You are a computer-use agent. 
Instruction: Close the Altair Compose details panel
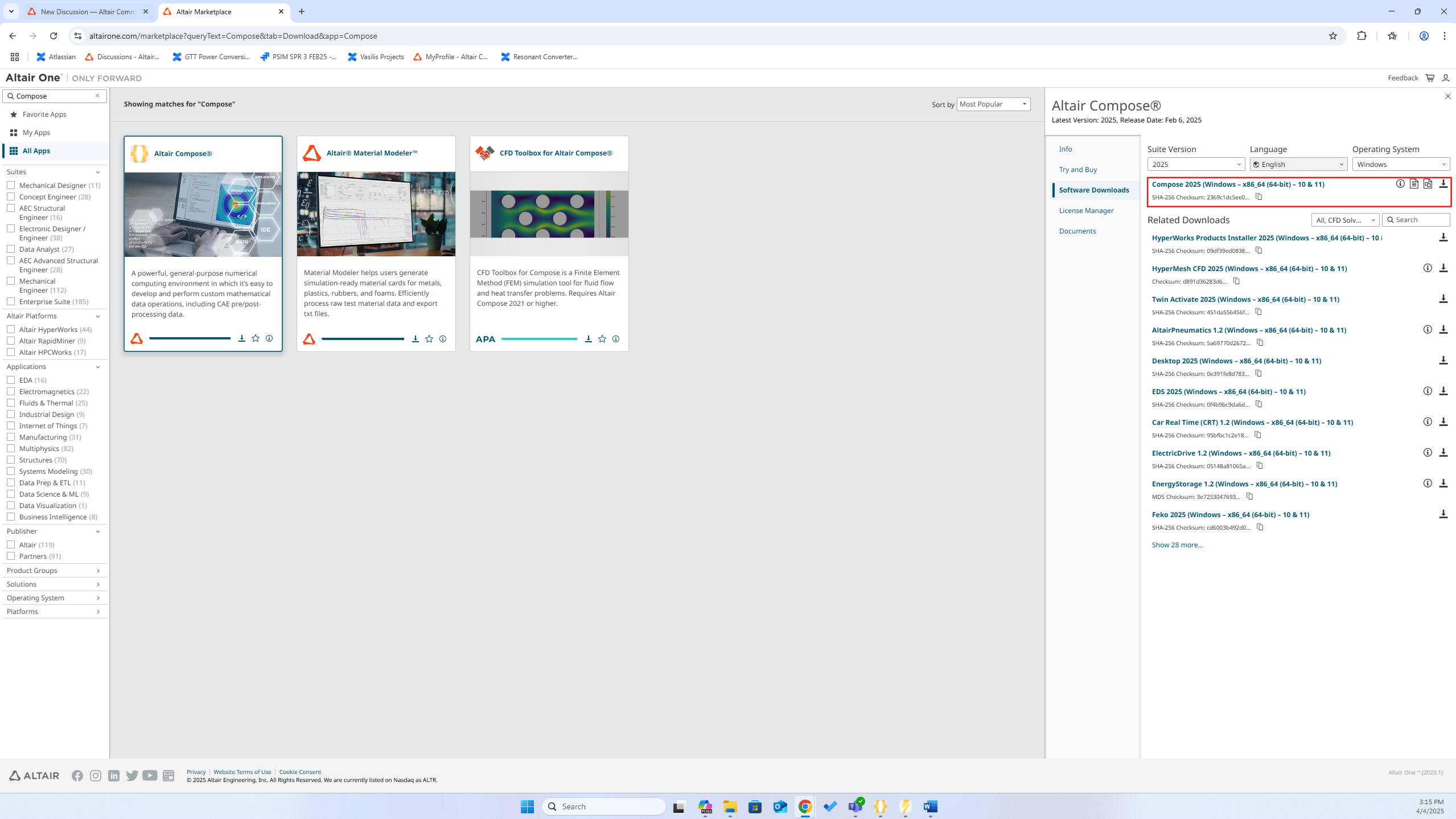[x=1448, y=96]
